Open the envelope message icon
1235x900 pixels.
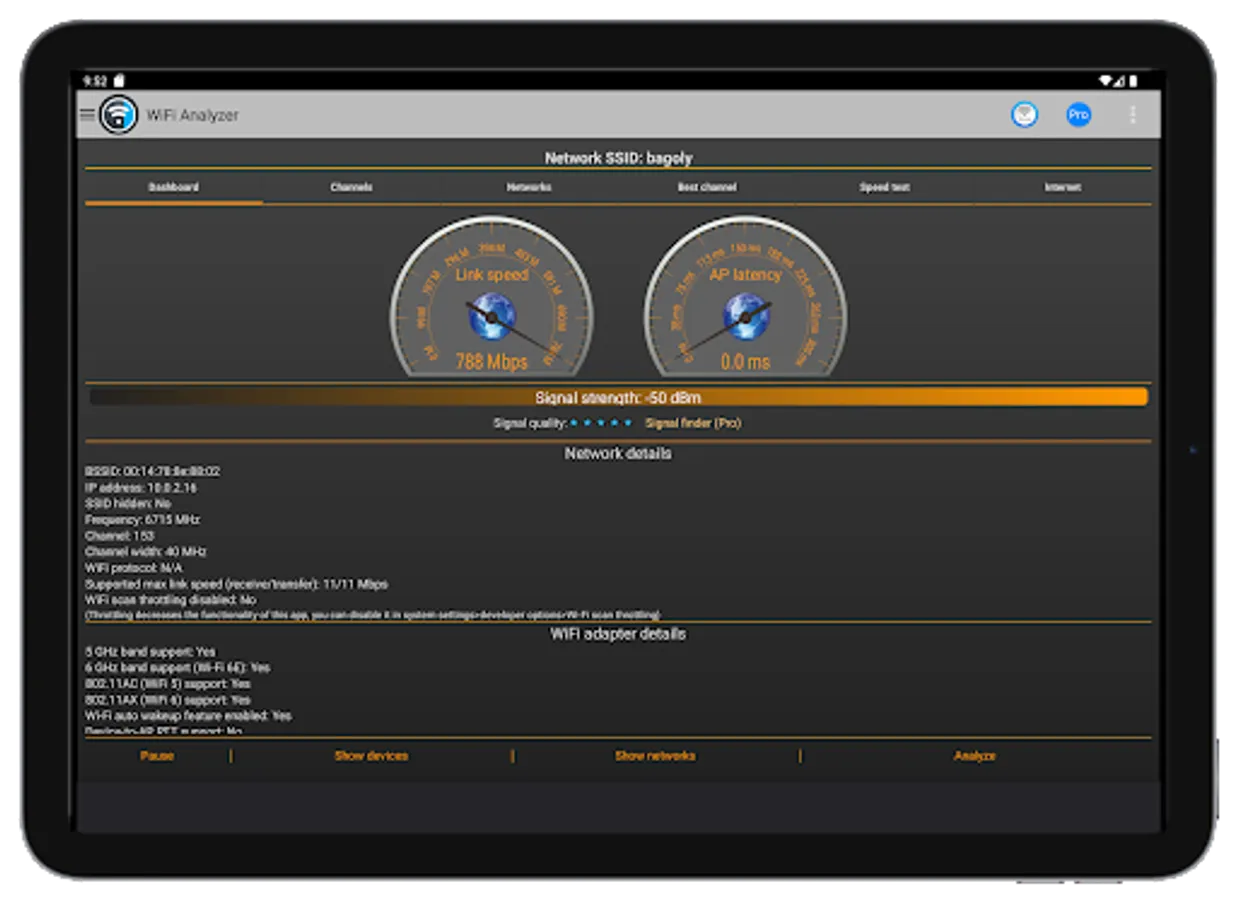(1024, 115)
